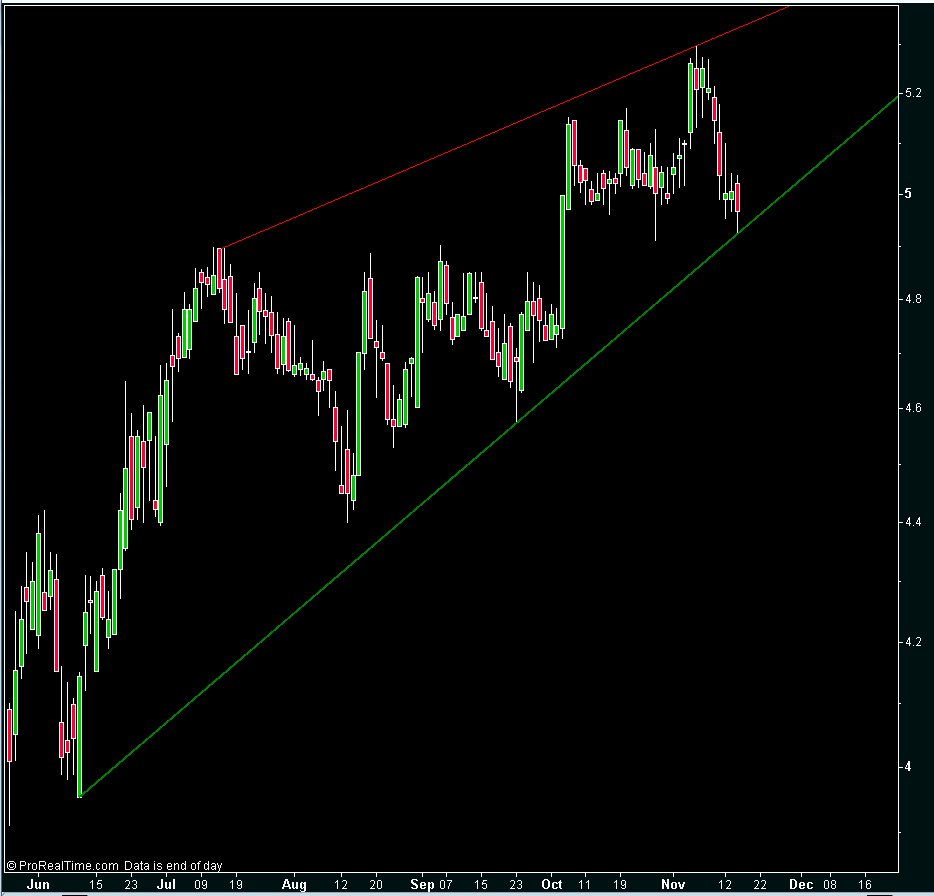Click the Jun month label
This screenshot has height=896, width=934.
38,885
